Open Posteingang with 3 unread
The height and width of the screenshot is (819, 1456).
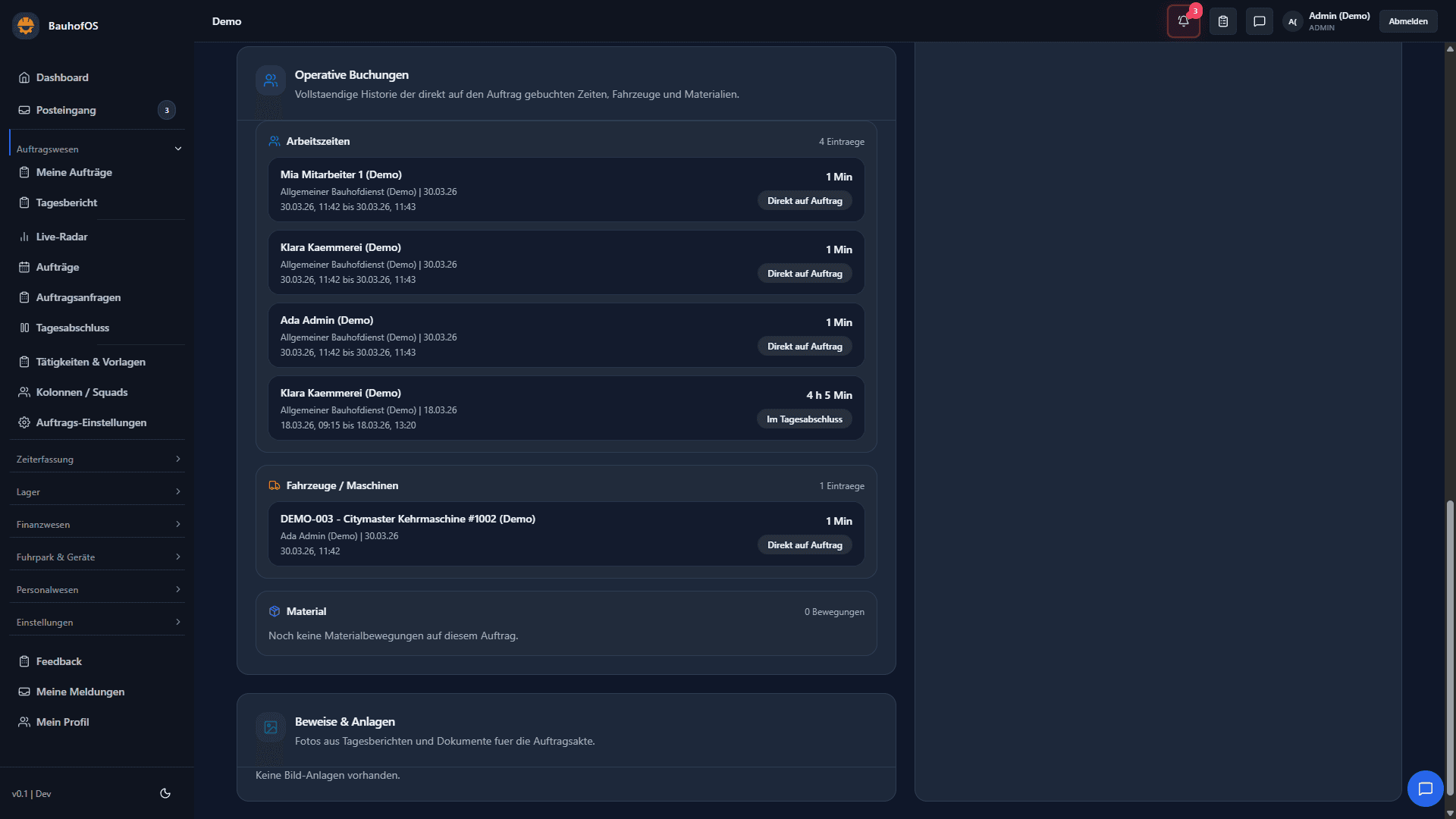click(66, 110)
